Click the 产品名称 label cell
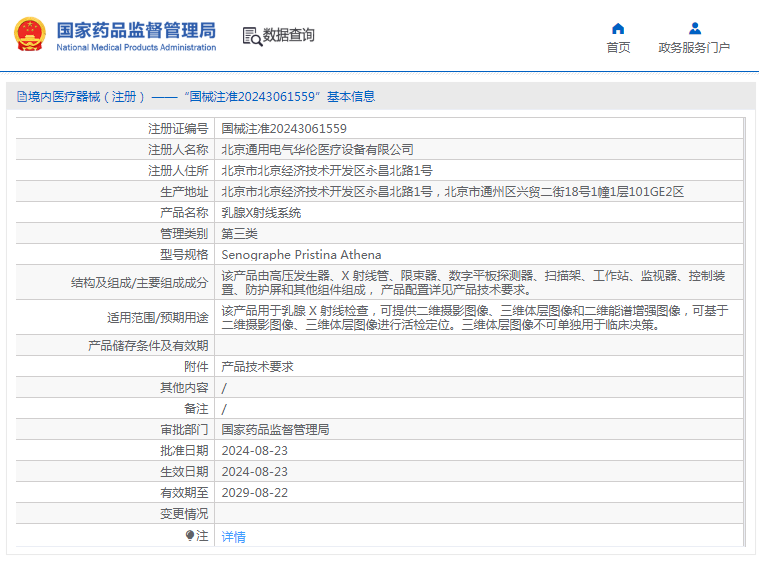This screenshot has width=759, height=564. pos(184,213)
